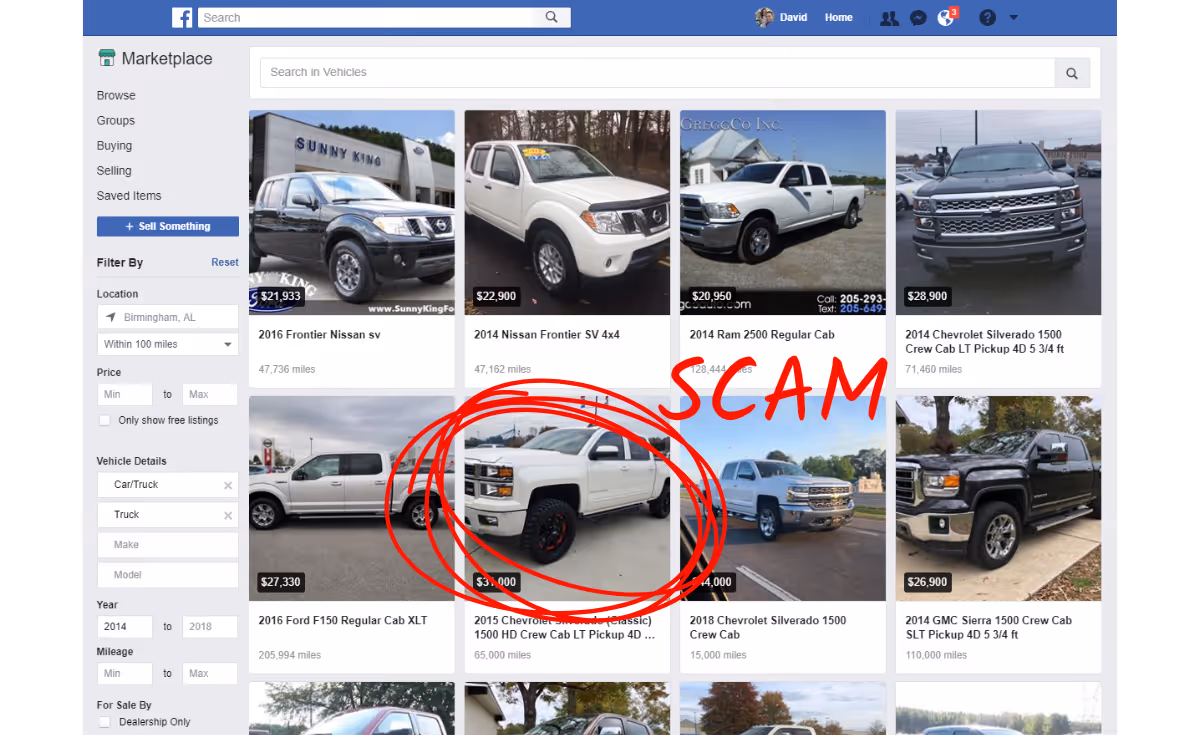Screen dimensions: 1200x750
Task: Click the $20,950 price tag
Action: (712, 297)
